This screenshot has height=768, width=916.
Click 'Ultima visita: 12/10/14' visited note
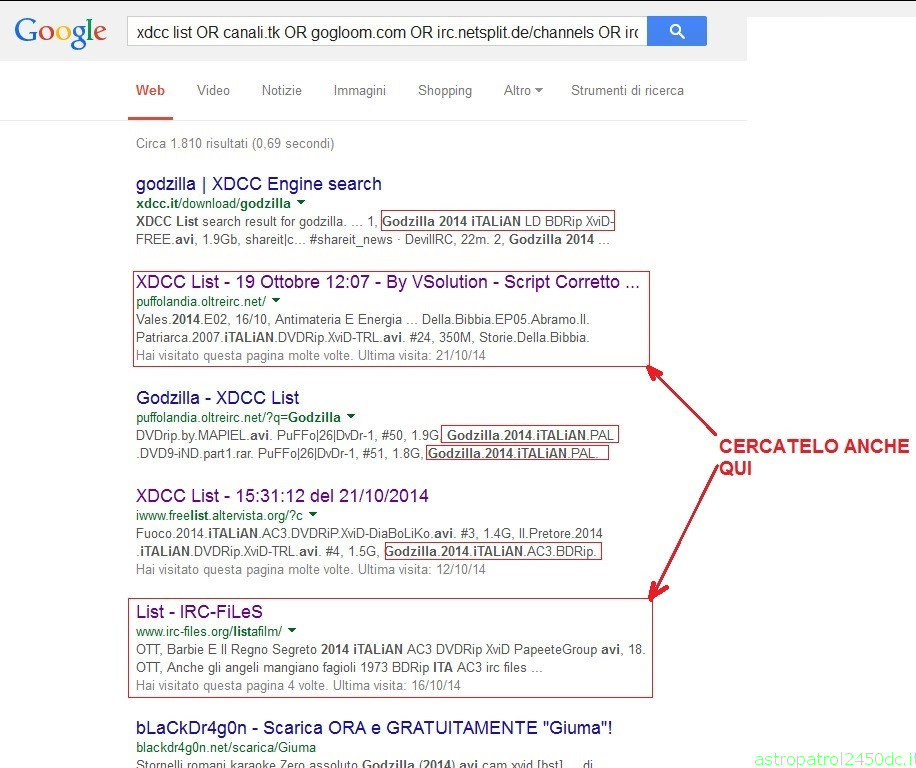[422, 569]
